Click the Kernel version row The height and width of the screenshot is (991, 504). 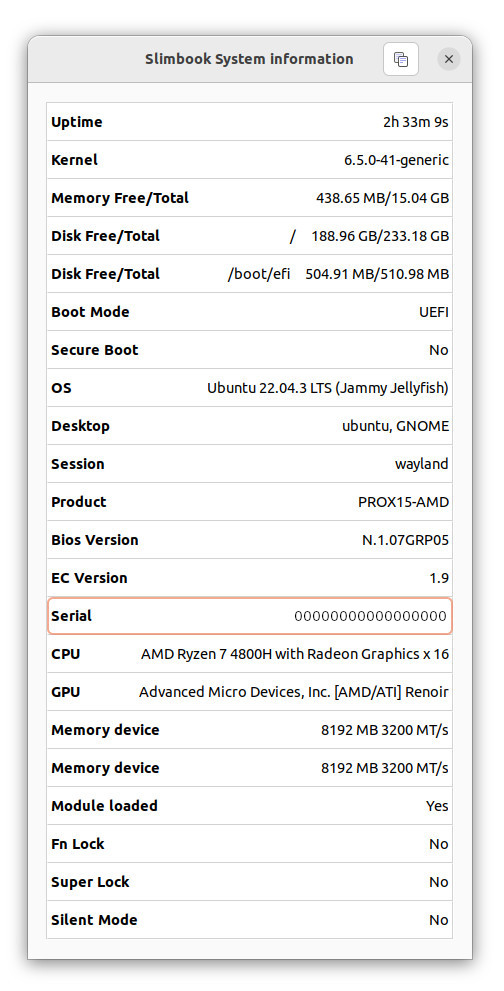point(250,160)
